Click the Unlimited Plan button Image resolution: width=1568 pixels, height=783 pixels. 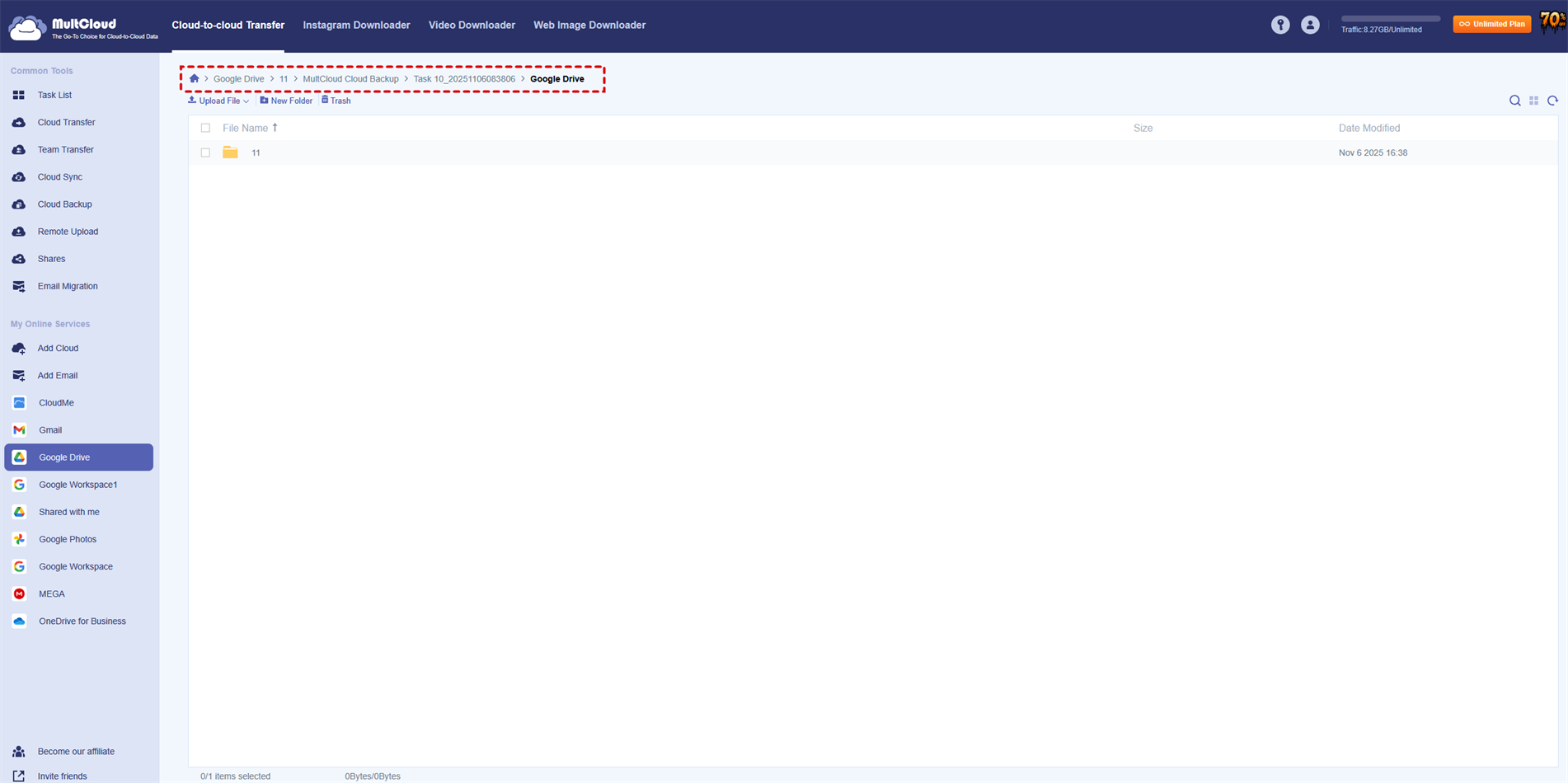(x=1492, y=24)
